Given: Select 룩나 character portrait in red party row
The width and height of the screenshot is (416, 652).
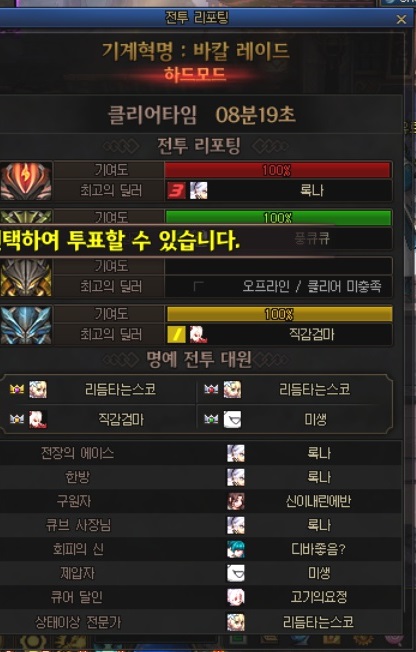Looking at the screenshot, I should coord(198,190).
